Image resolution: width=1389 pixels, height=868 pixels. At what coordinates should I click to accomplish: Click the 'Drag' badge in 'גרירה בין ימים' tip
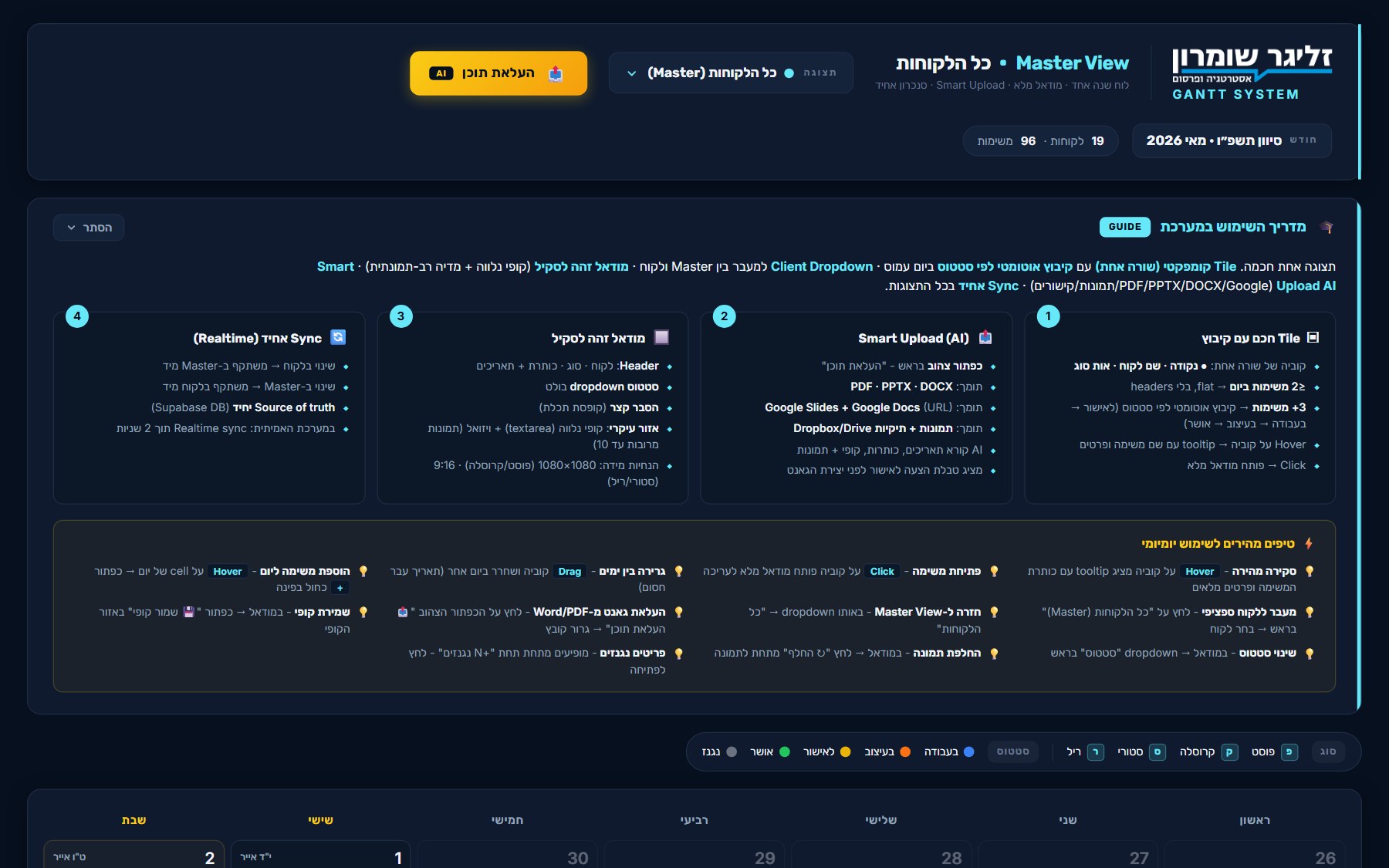(569, 572)
